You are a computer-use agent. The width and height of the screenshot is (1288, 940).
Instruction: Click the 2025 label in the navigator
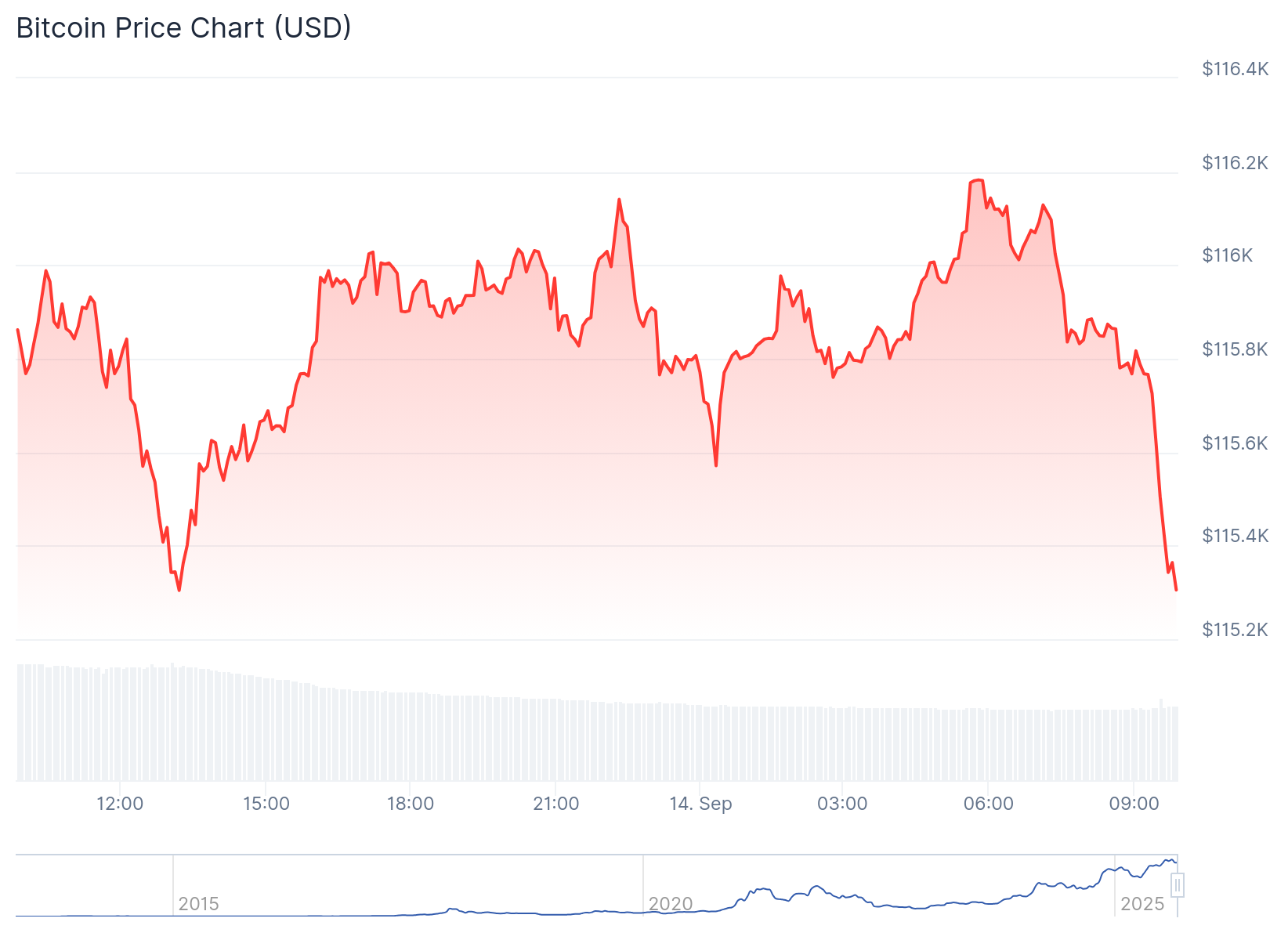coord(1142,904)
